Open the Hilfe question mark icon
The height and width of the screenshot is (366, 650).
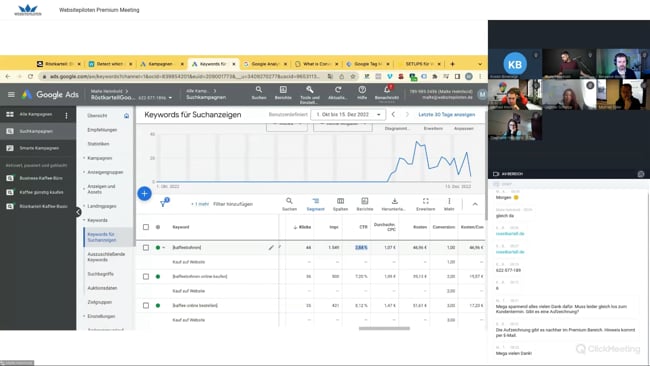(362, 93)
